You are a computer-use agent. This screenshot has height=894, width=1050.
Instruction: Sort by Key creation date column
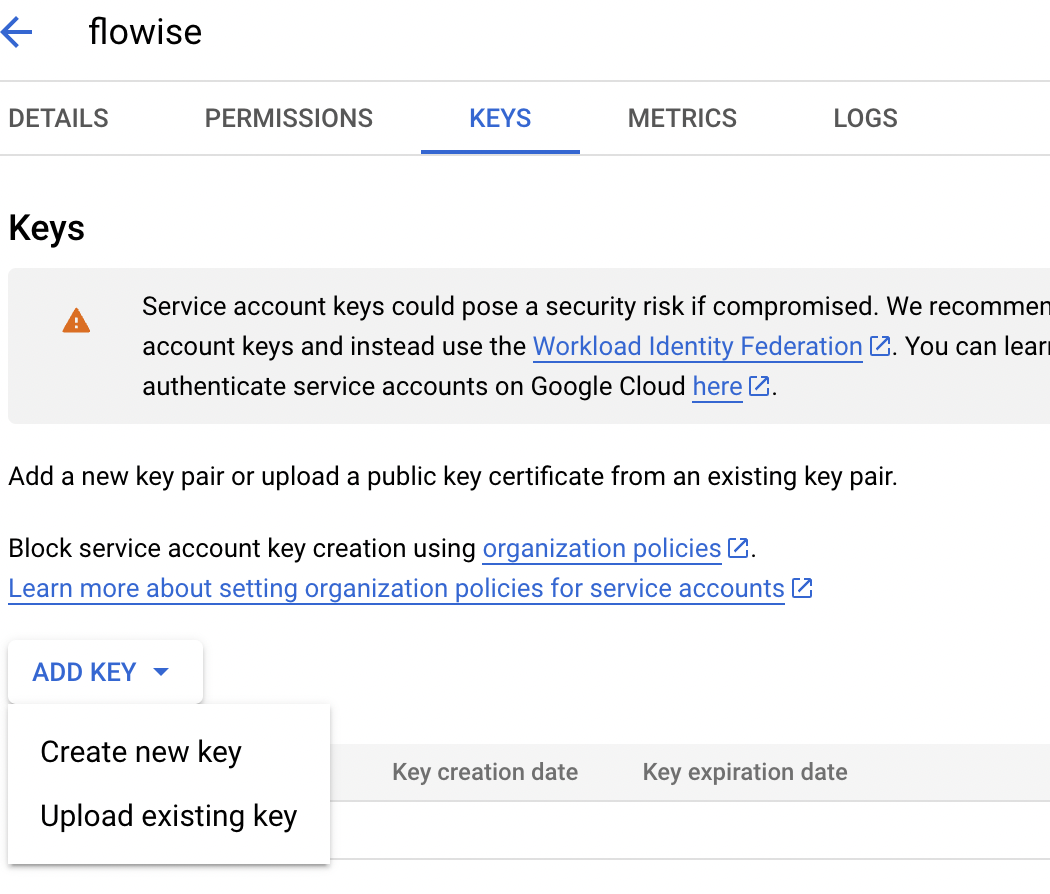(x=485, y=772)
